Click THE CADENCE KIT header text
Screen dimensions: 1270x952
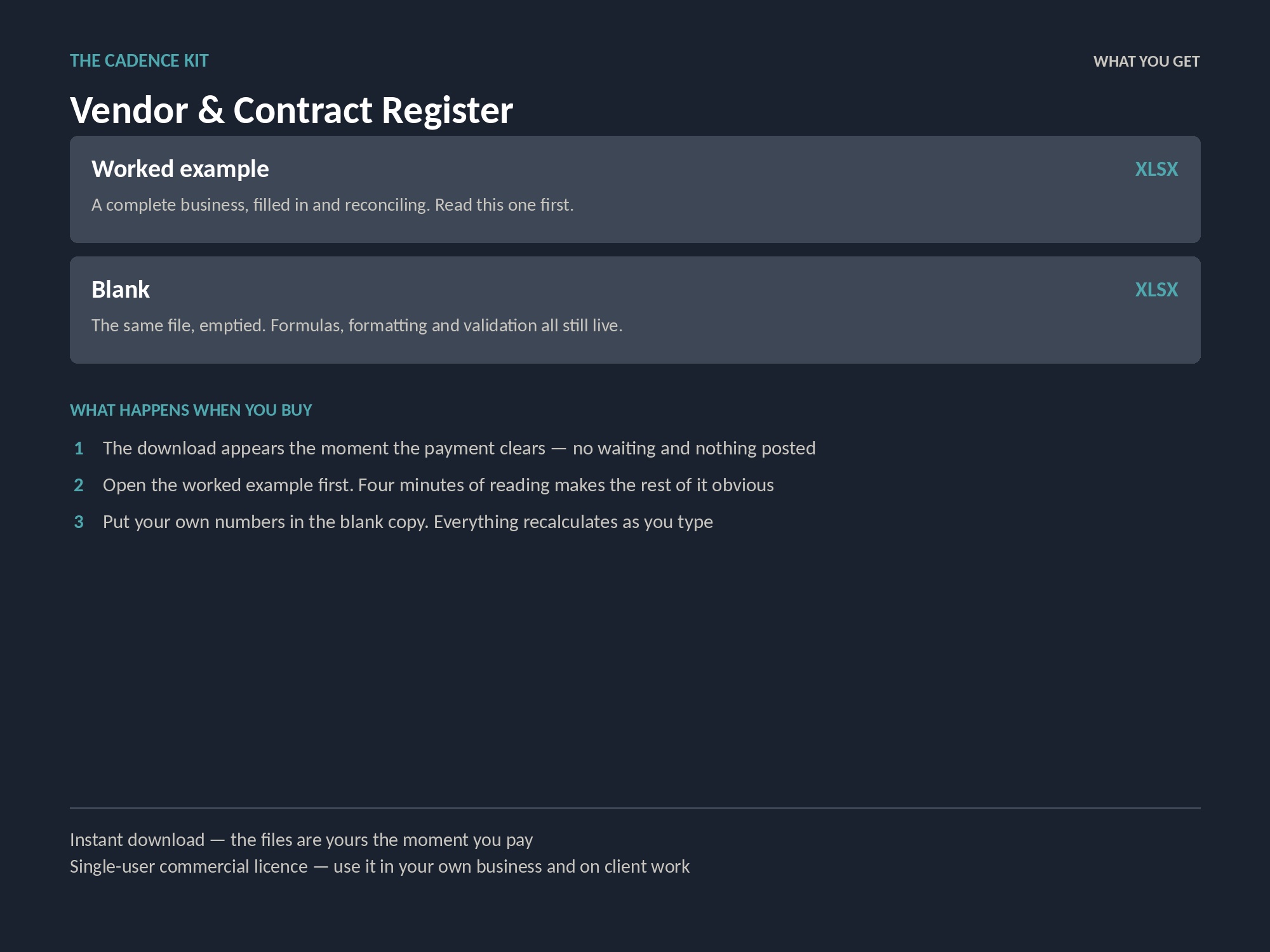click(139, 61)
